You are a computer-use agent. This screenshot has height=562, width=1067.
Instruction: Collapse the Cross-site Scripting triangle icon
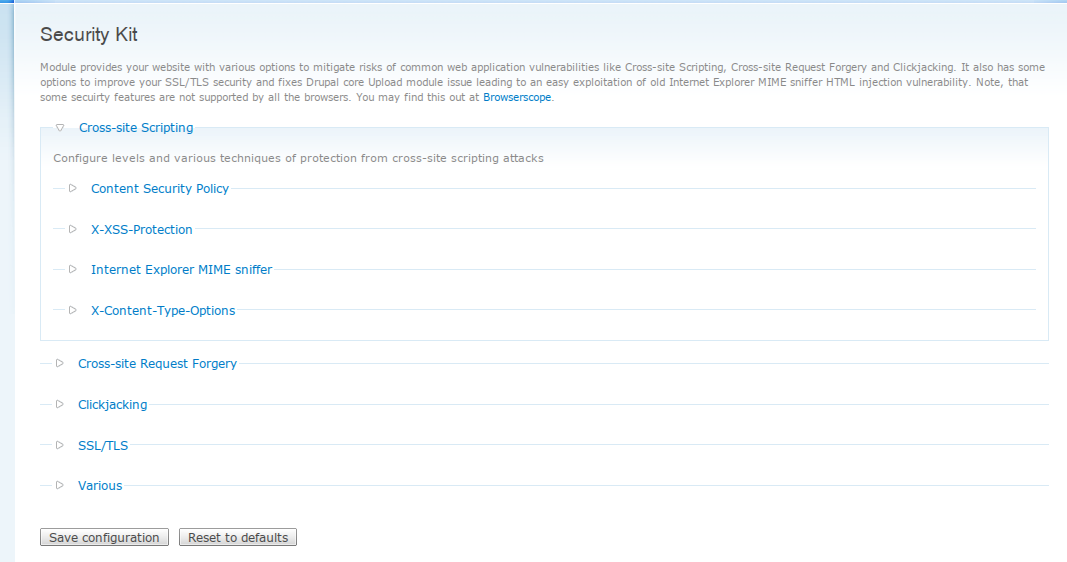60,128
